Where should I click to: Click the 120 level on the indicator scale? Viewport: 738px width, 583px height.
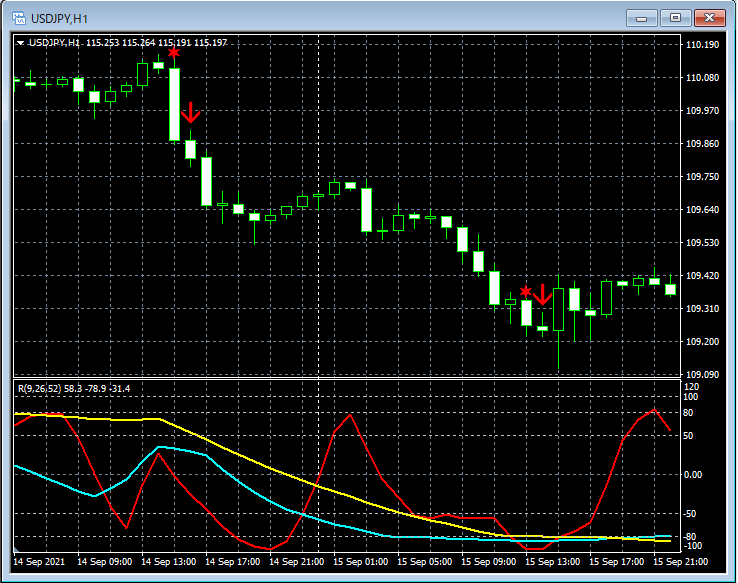[x=692, y=386]
